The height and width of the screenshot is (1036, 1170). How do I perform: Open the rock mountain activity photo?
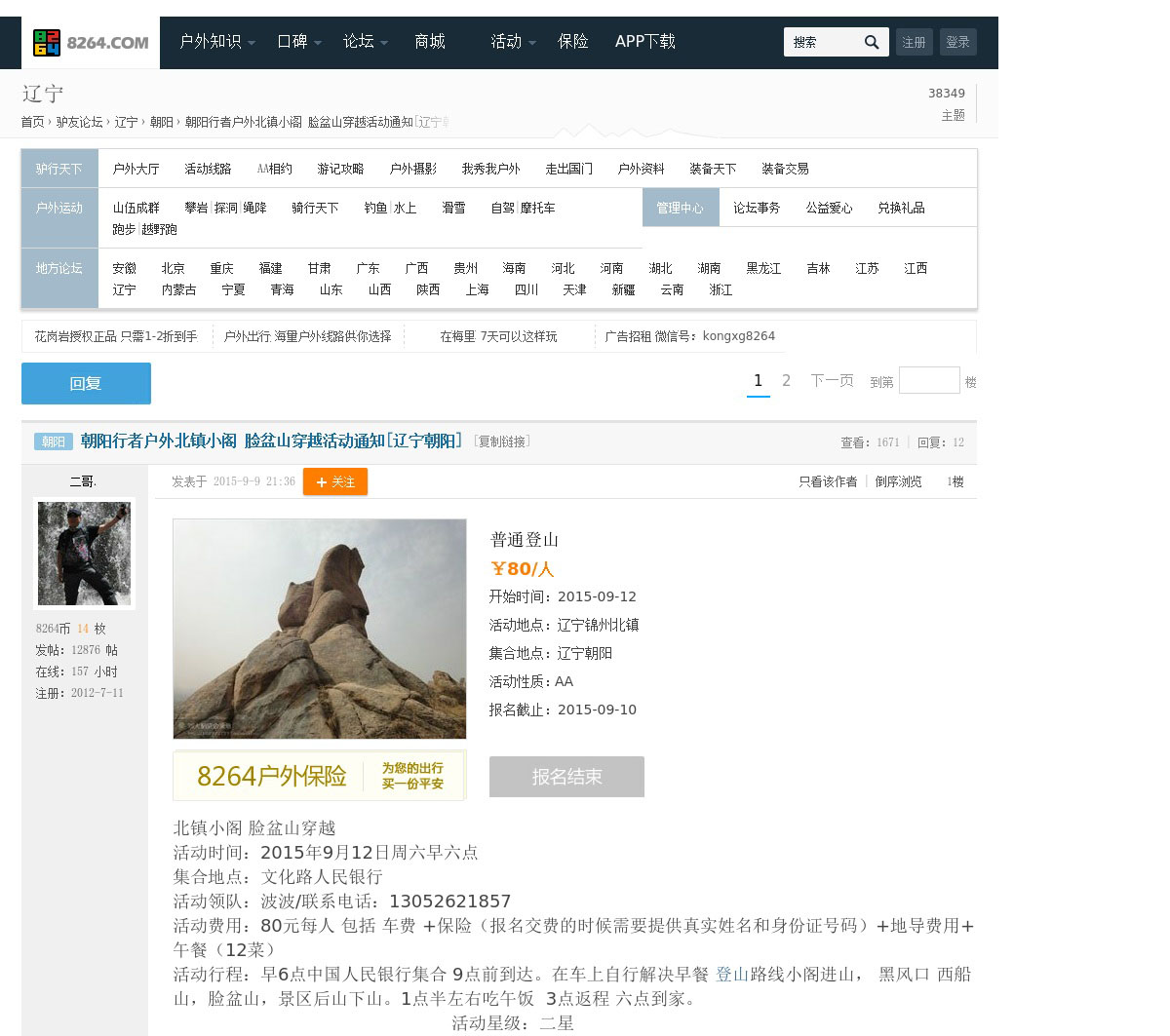pos(319,629)
